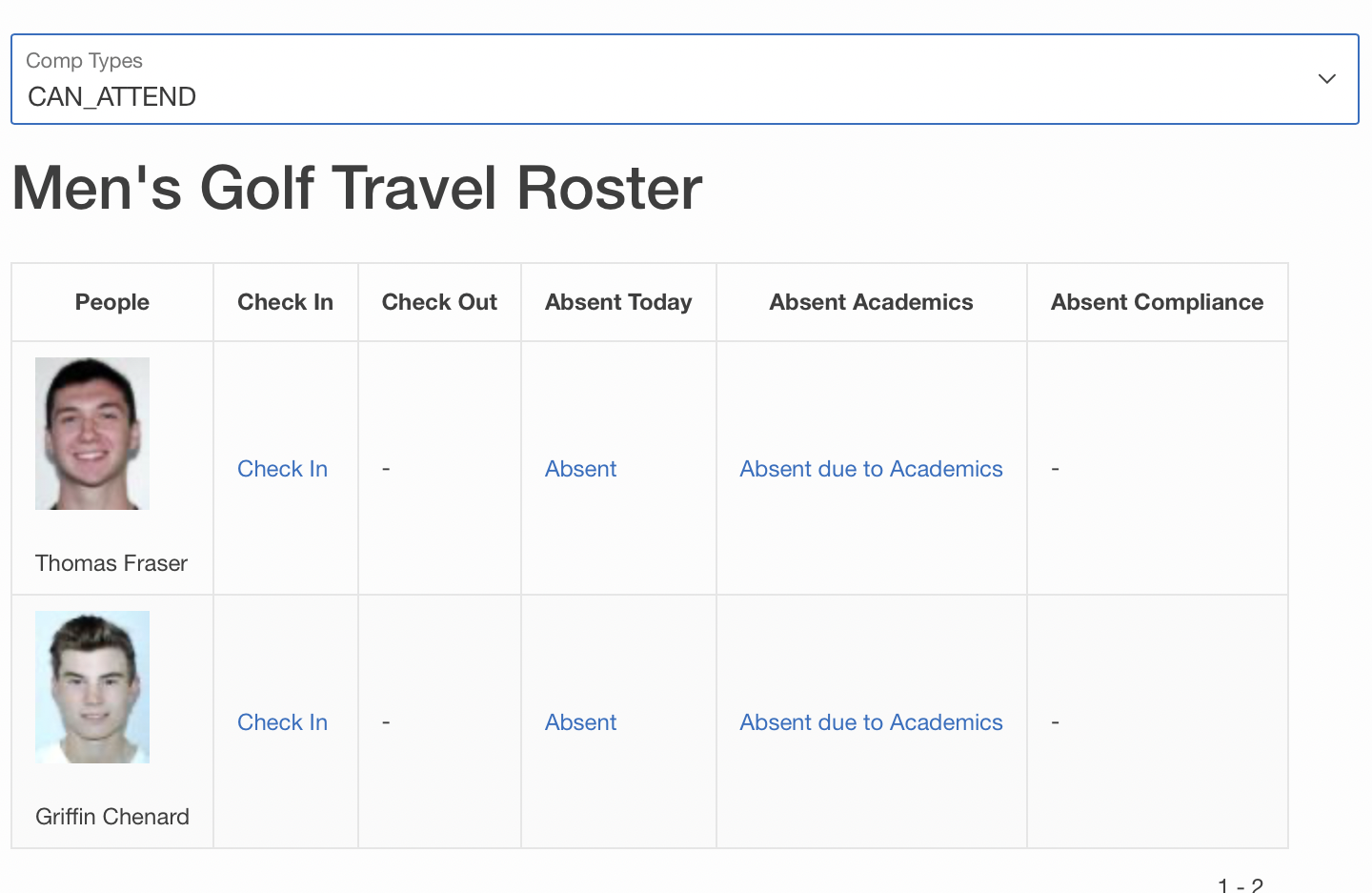Mark Griffin Chenard as Absent today
The height and width of the screenshot is (893, 1372).
point(580,722)
